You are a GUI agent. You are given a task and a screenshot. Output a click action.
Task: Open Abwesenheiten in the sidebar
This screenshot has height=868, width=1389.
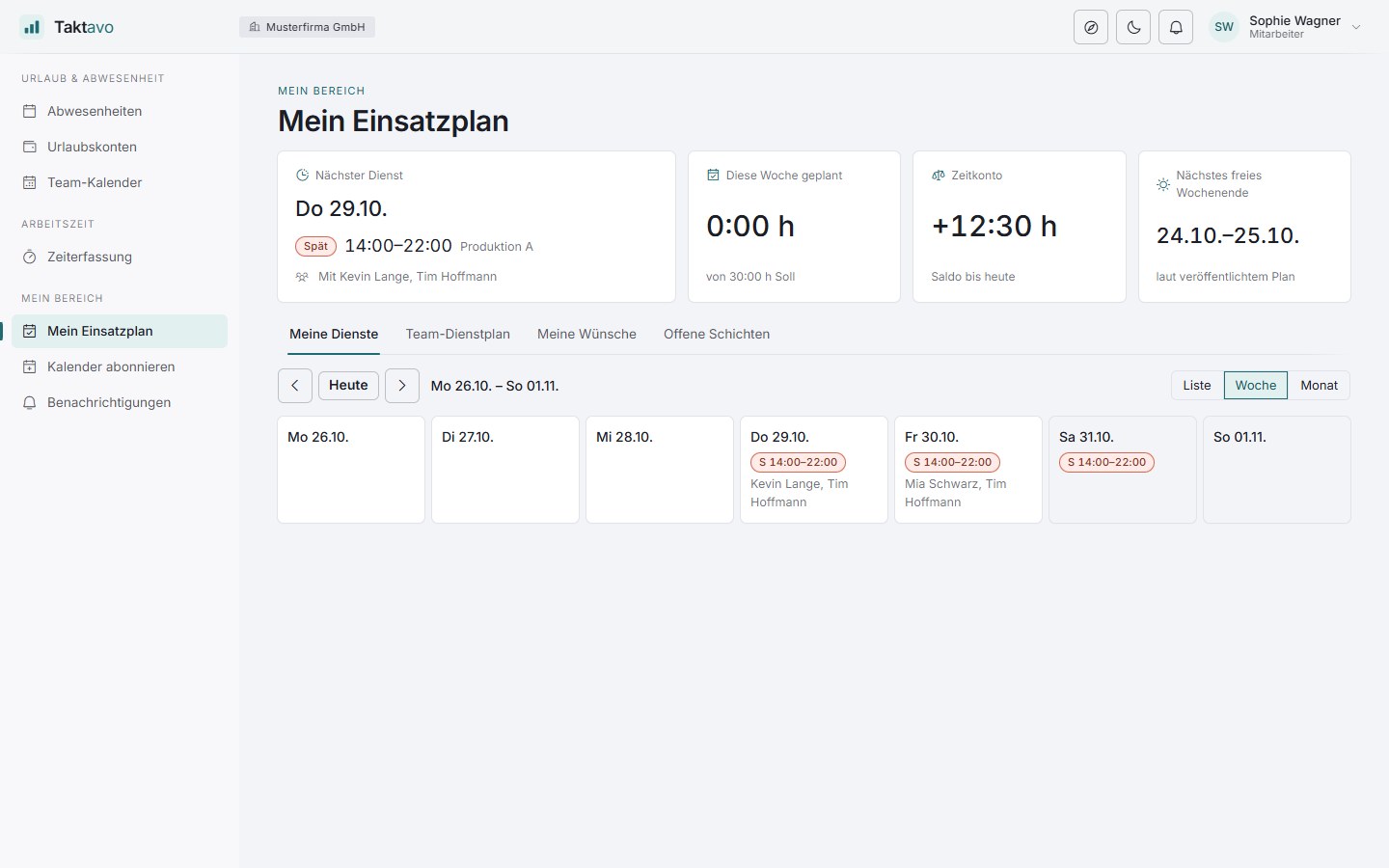point(120,111)
